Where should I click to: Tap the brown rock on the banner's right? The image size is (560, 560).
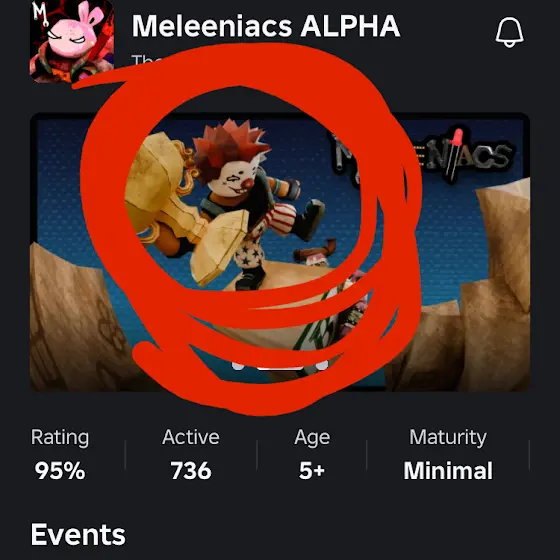(495, 286)
